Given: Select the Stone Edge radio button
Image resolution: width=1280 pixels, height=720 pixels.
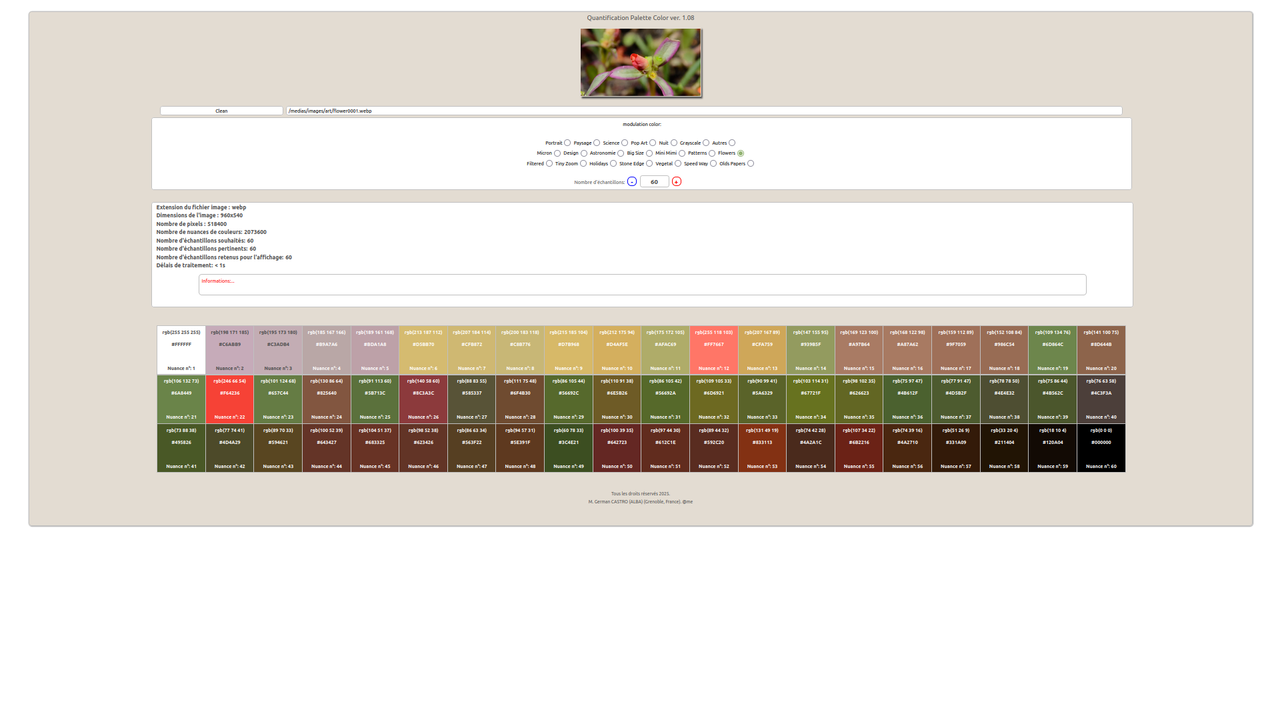Looking at the screenshot, I should coord(649,163).
